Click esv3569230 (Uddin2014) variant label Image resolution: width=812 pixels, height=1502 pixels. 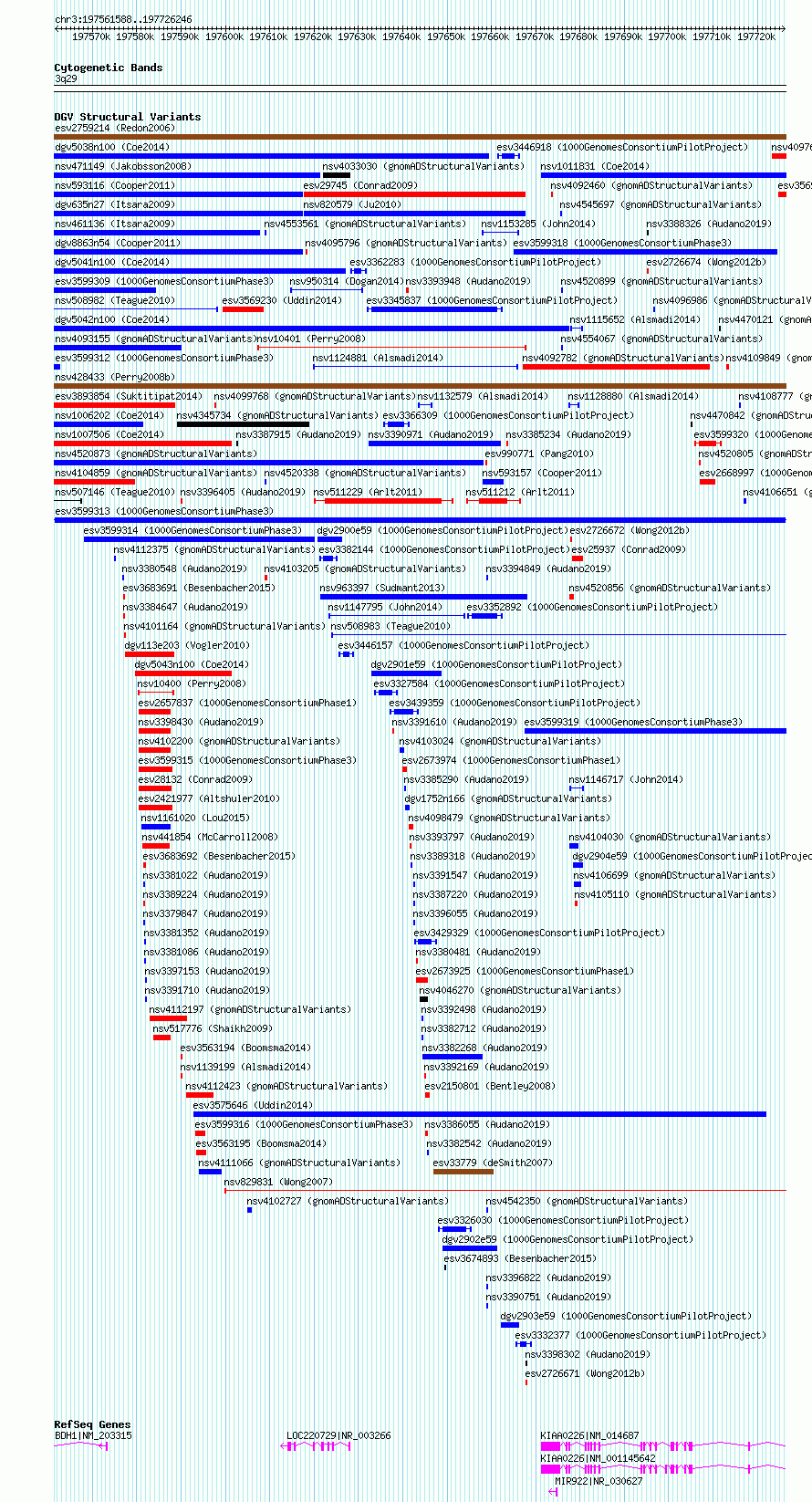(x=282, y=300)
